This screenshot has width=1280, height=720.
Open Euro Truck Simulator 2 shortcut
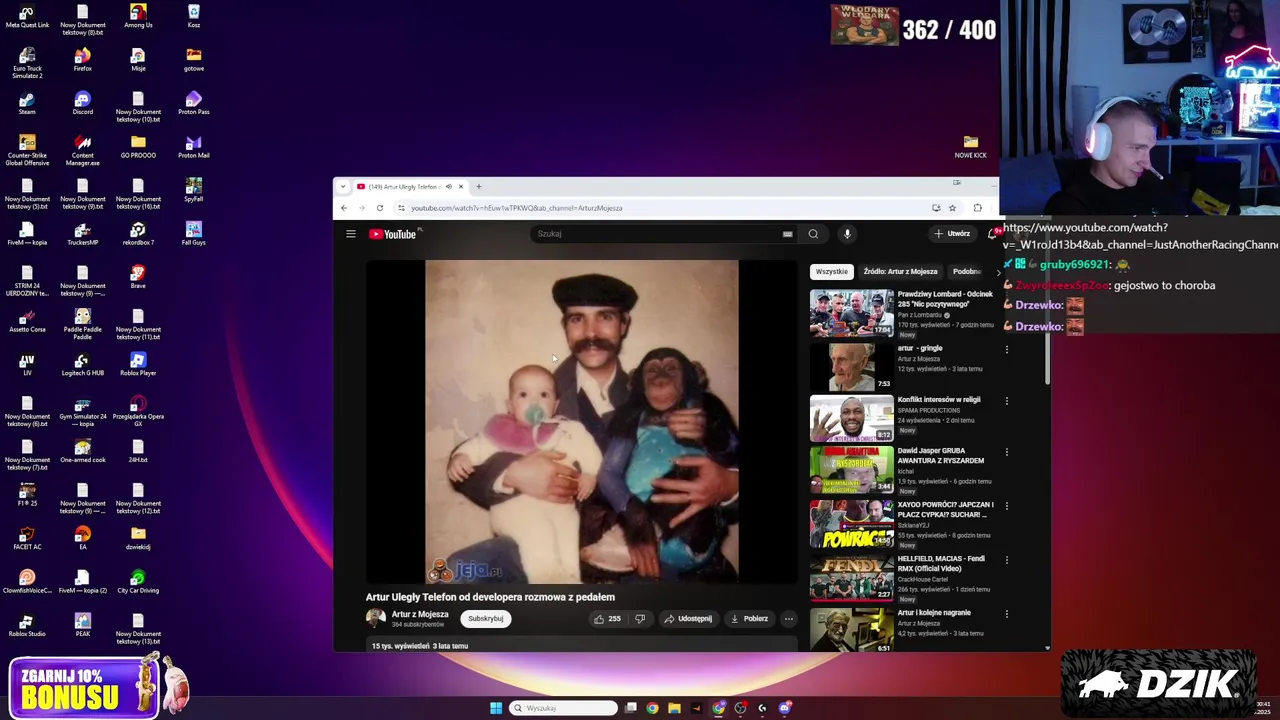click(27, 63)
